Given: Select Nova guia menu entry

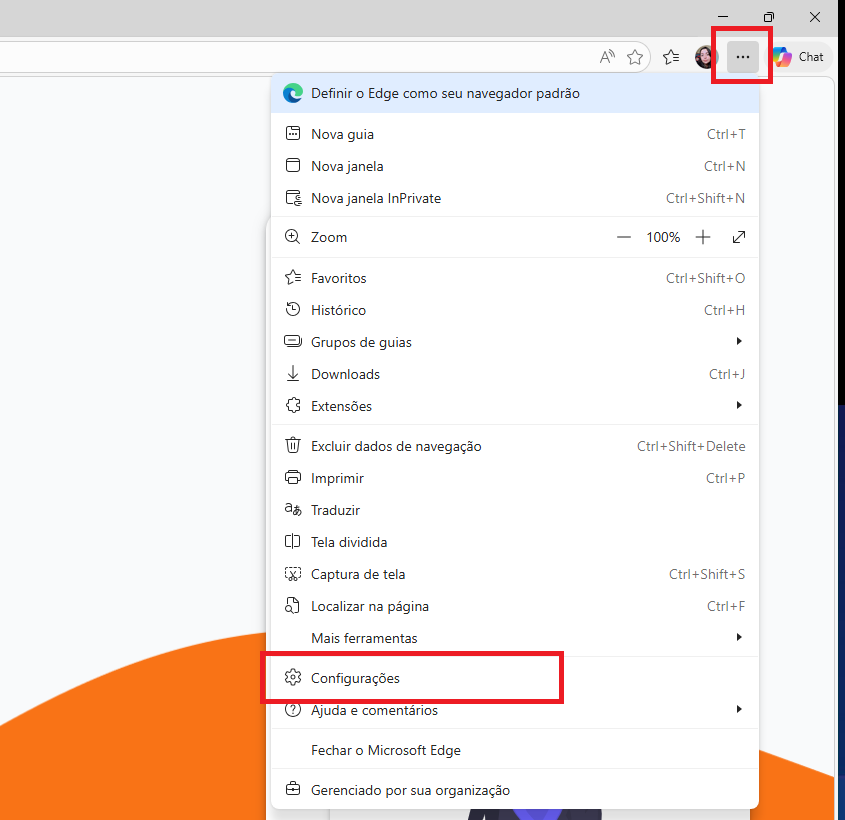Looking at the screenshot, I should (x=515, y=134).
